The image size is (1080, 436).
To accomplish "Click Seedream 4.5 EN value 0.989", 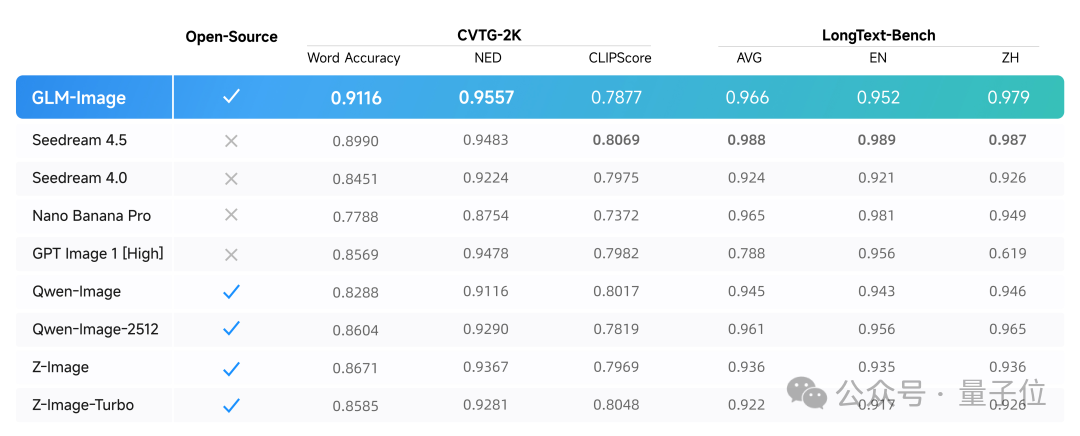I will 877,140.
